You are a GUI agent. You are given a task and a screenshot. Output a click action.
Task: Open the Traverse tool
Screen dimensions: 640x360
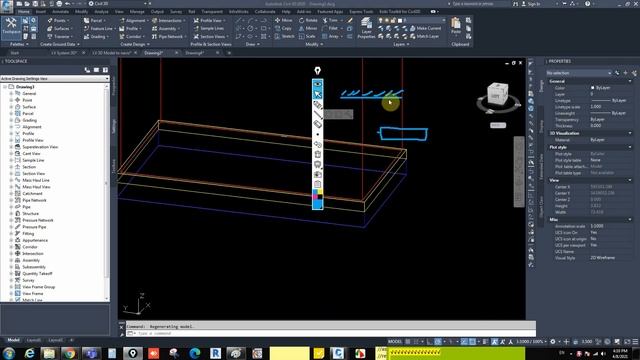point(59,37)
